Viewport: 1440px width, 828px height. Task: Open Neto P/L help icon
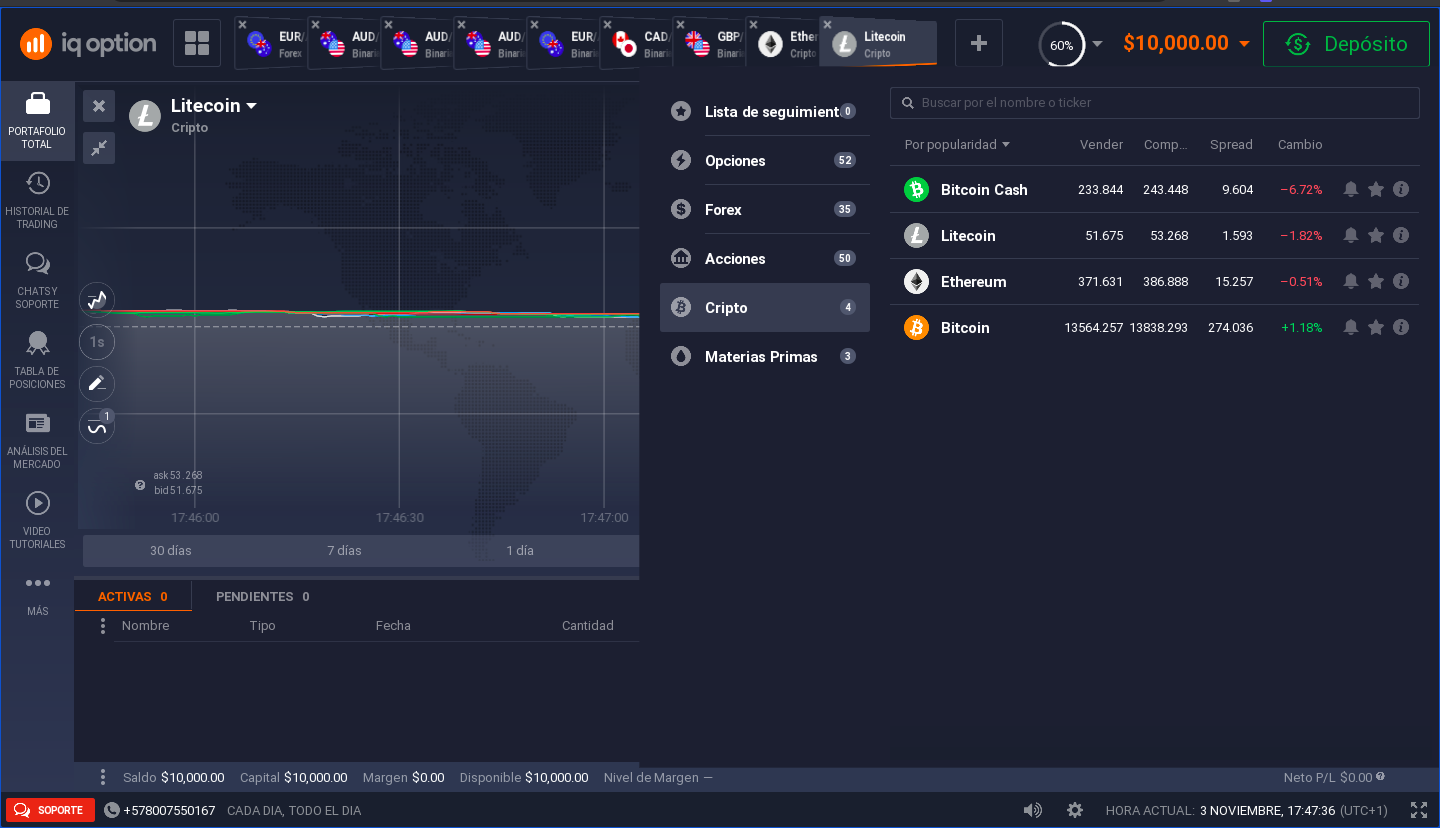point(1380,776)
